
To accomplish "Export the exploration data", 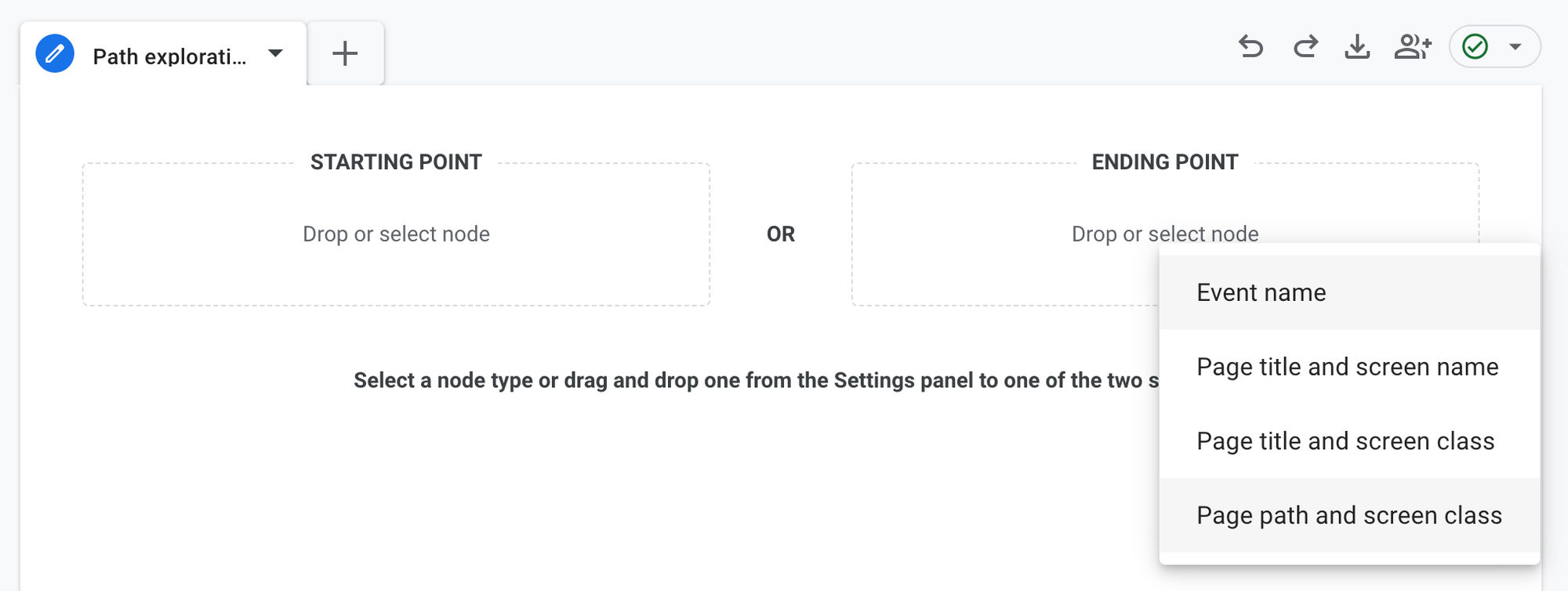I will (x=1359, y=47).
